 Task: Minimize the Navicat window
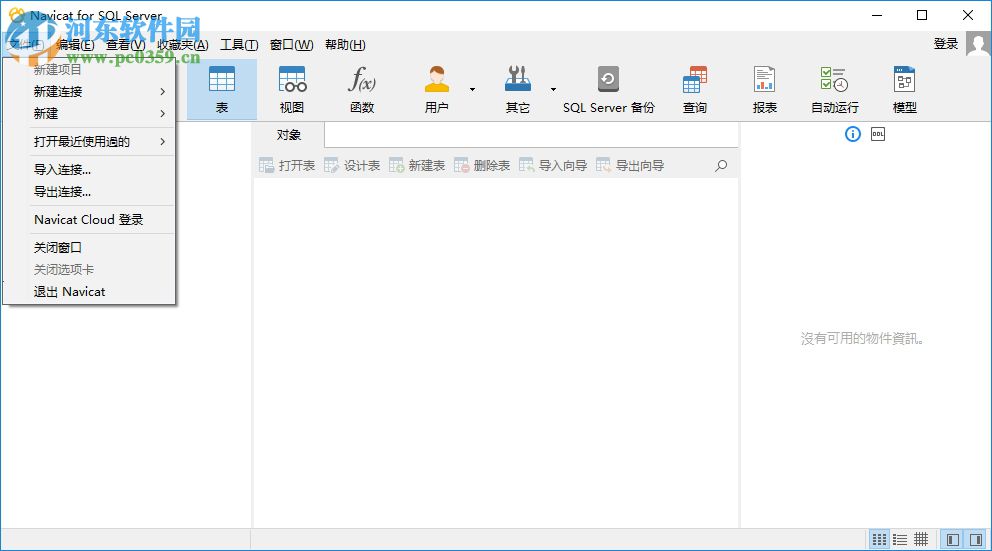click(876, 15)
